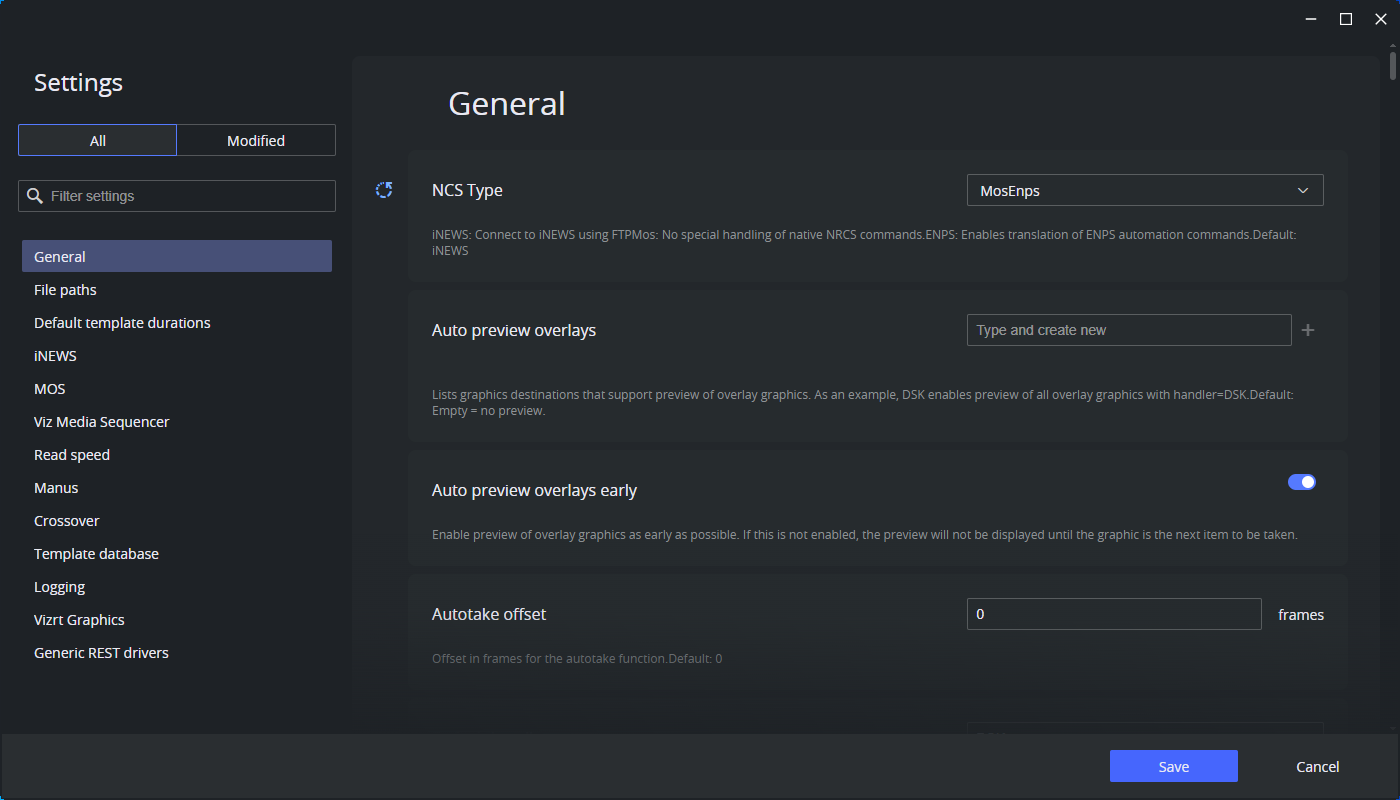Click the plus icon to add overlay destination

click(1308, 329)
